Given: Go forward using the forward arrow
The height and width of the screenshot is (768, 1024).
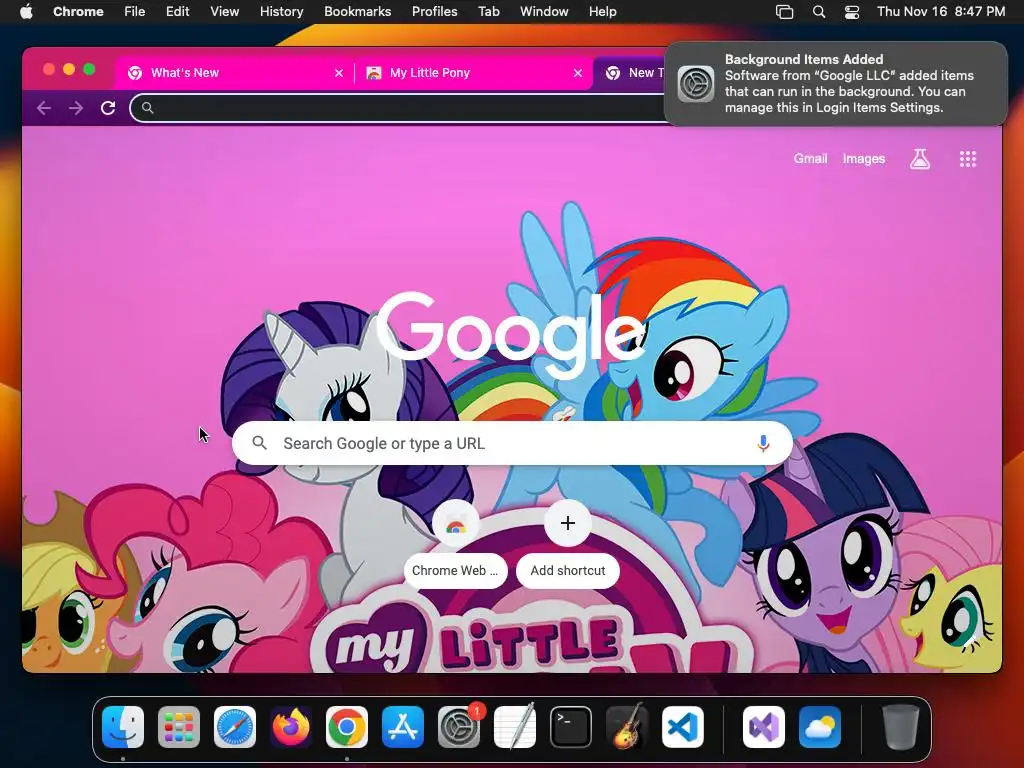Looking at the screenshot, I should [76, 108].
